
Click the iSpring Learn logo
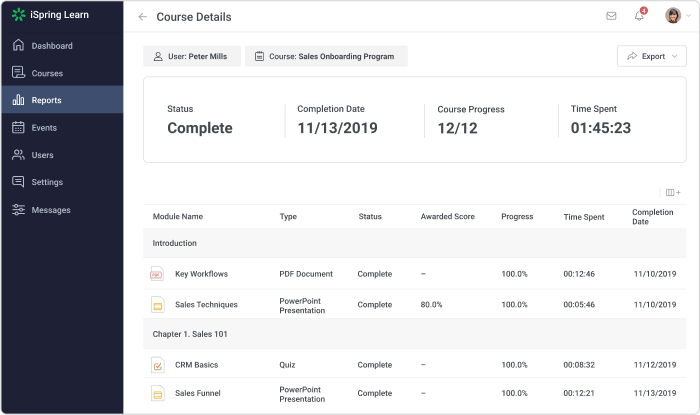[x=50, y=15]
